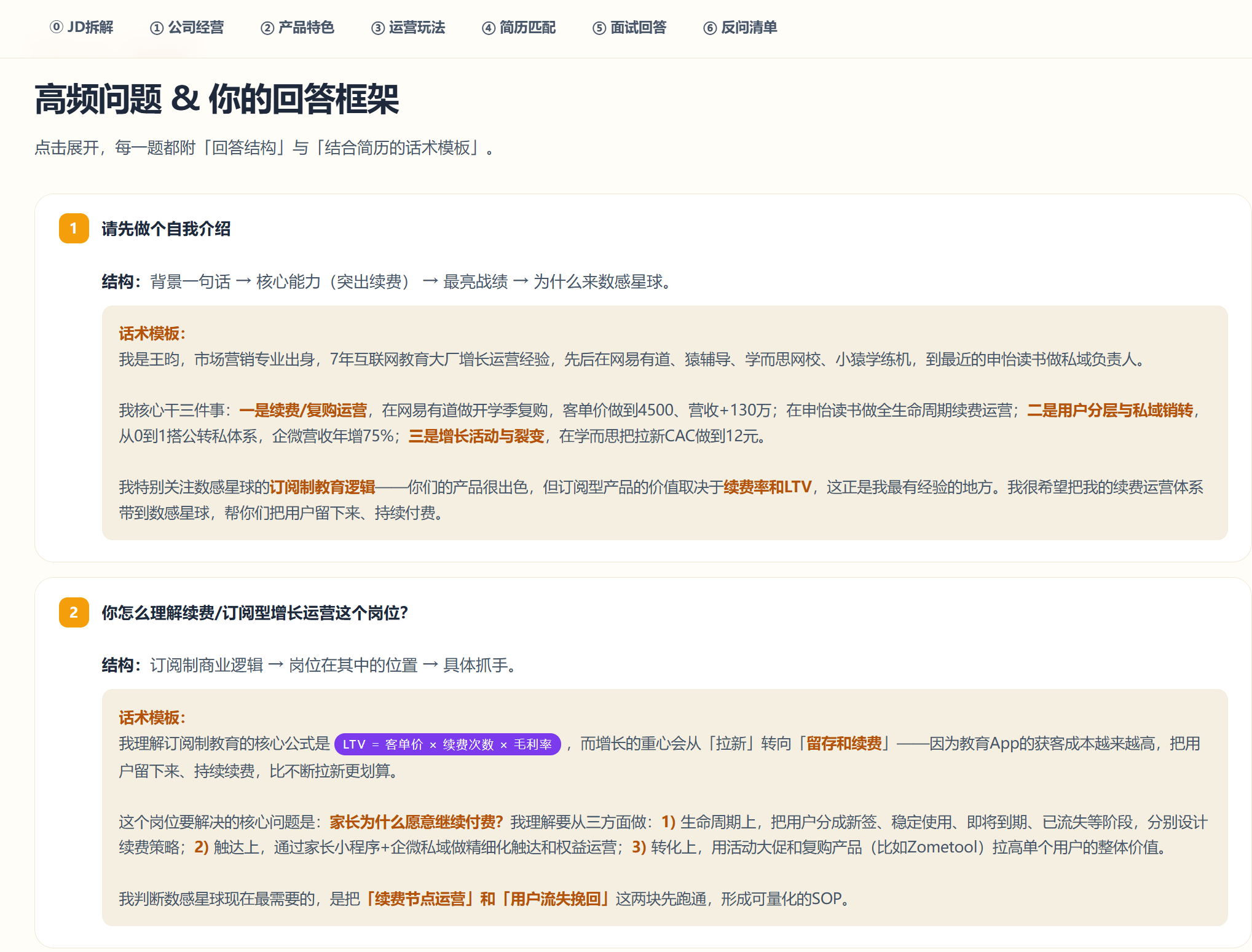Click 话术模板 label in question 1
The width and height of the screenshot is (1252, 952).
[x=152, y=334]
